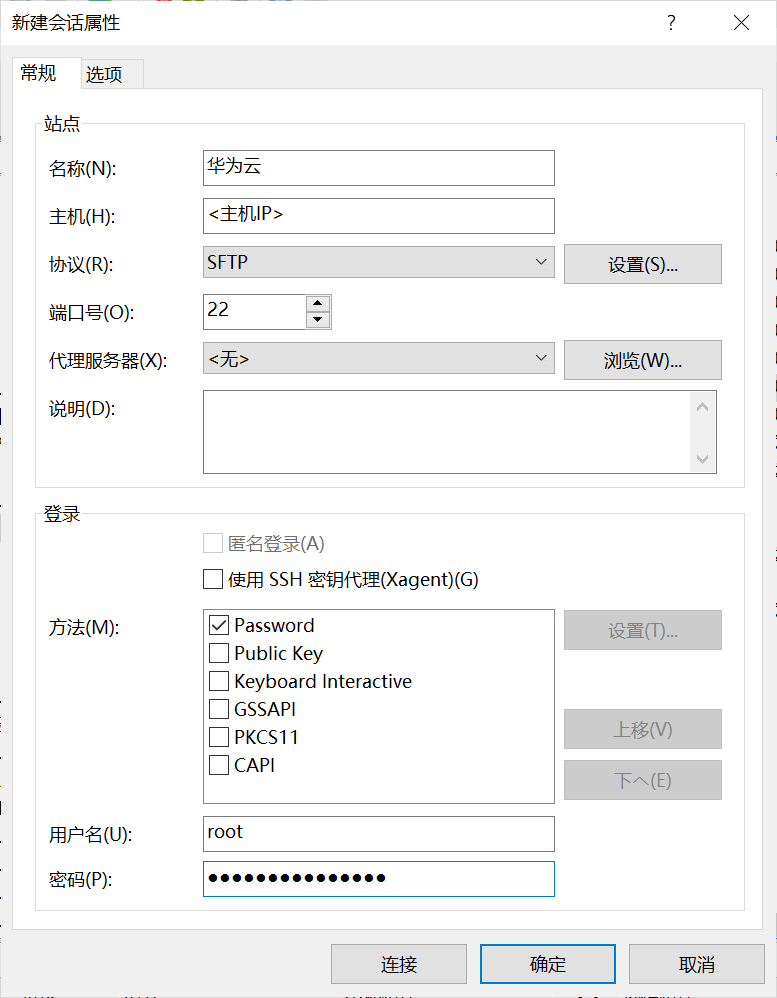Screen dimensions: 777x998
Task: Select the PKCS11 method checkbox
Action: pyautogui.click(x=219, y=738)
